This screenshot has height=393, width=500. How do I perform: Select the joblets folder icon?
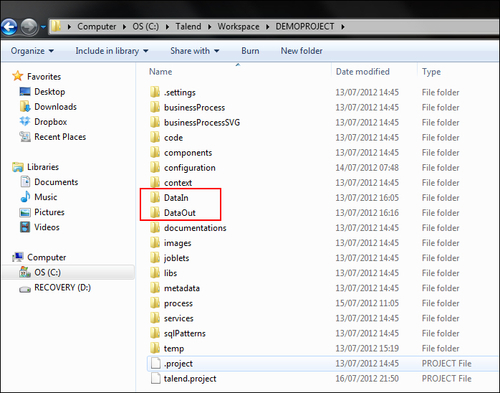click(x=155, y=258)
